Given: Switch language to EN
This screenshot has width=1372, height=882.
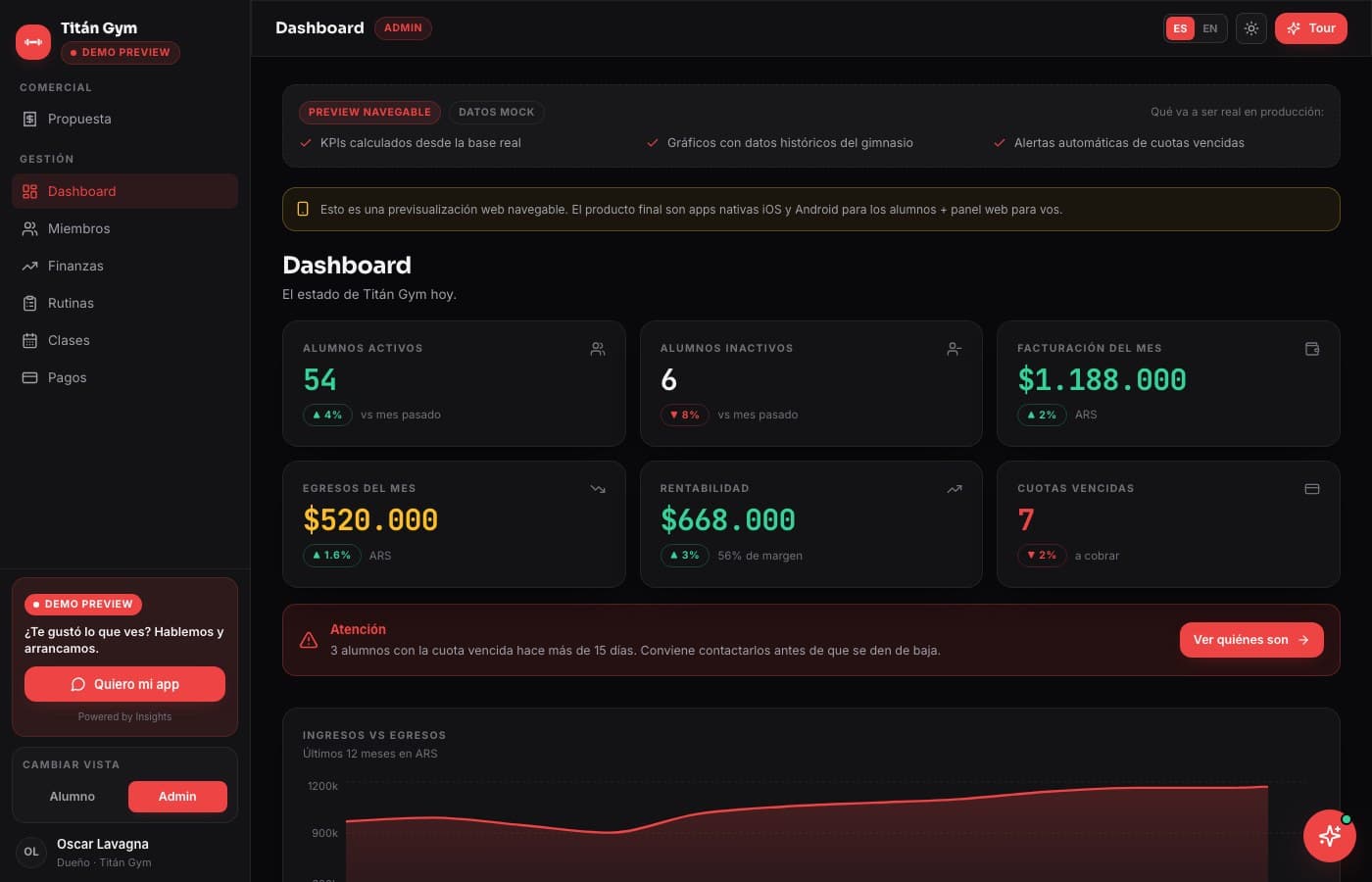Looking at the screenshot, I should [1210, 28].
